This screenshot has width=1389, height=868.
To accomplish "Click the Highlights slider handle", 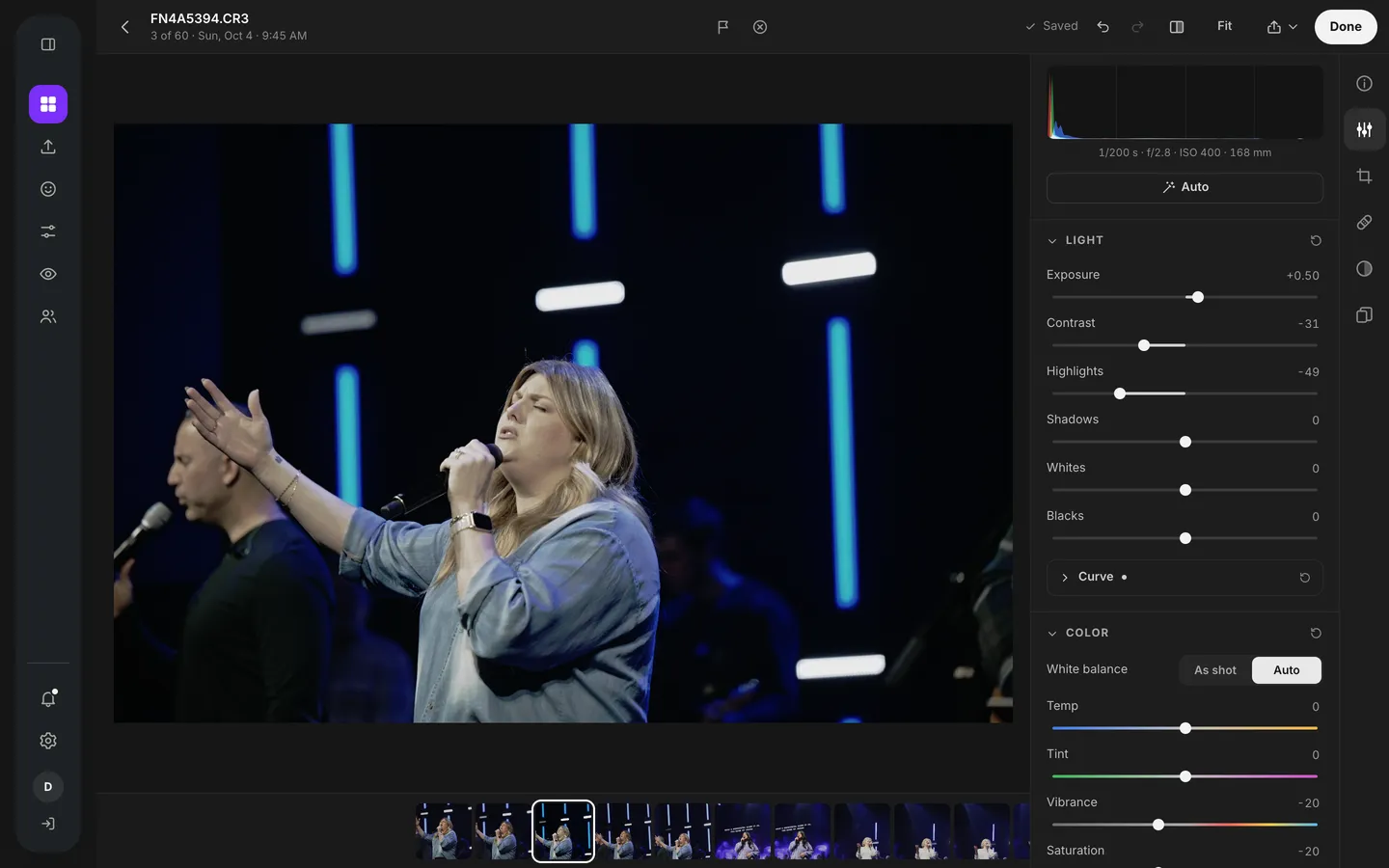I will pos(1120,393).
